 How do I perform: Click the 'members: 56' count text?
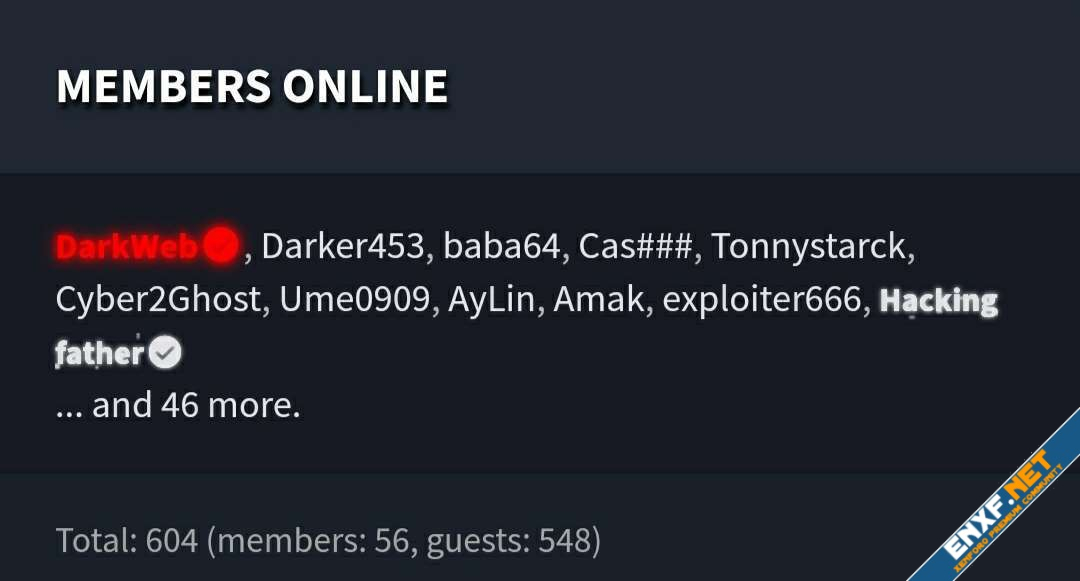pos(313,540)
